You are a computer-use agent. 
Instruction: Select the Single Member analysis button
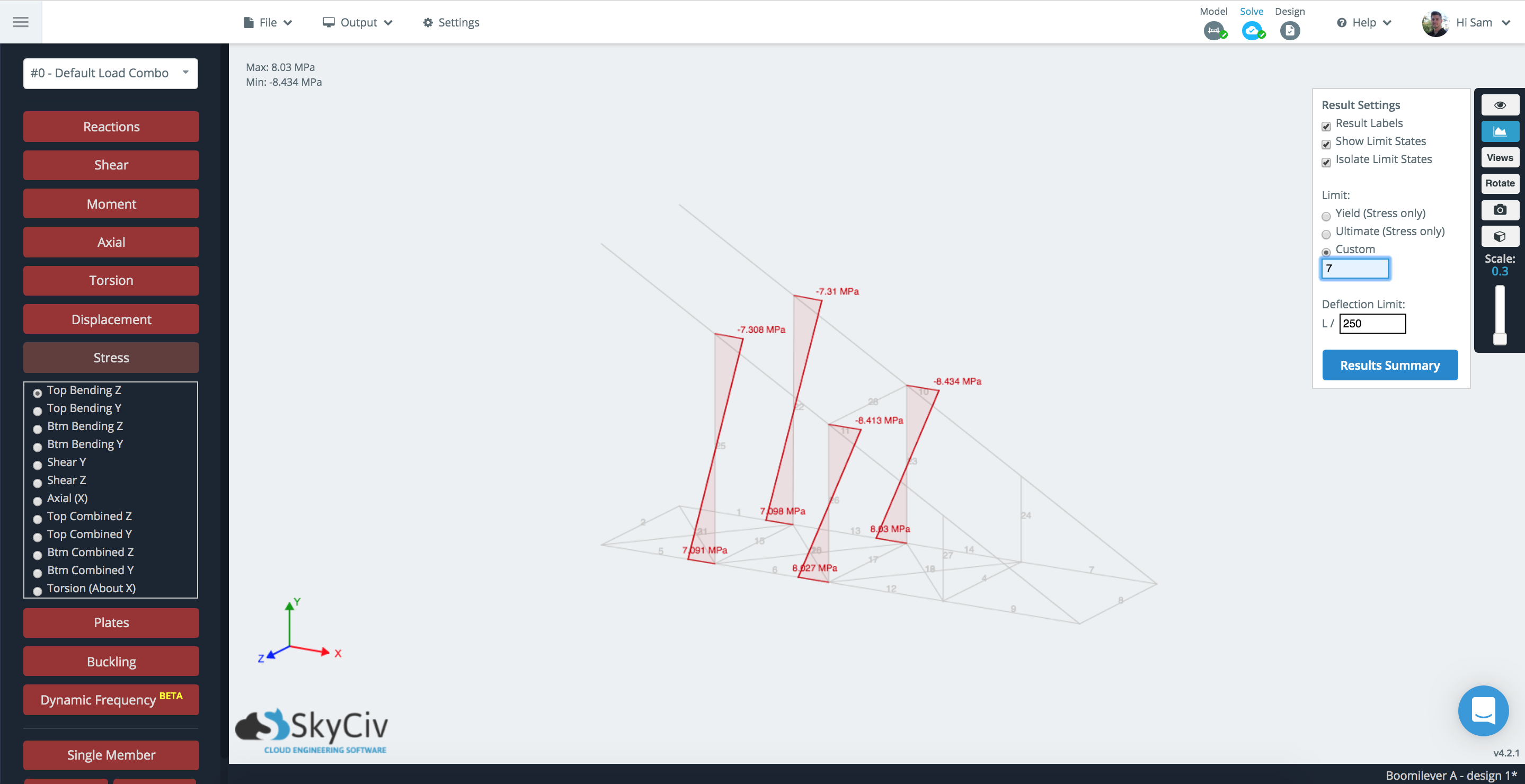coord(111,754)
